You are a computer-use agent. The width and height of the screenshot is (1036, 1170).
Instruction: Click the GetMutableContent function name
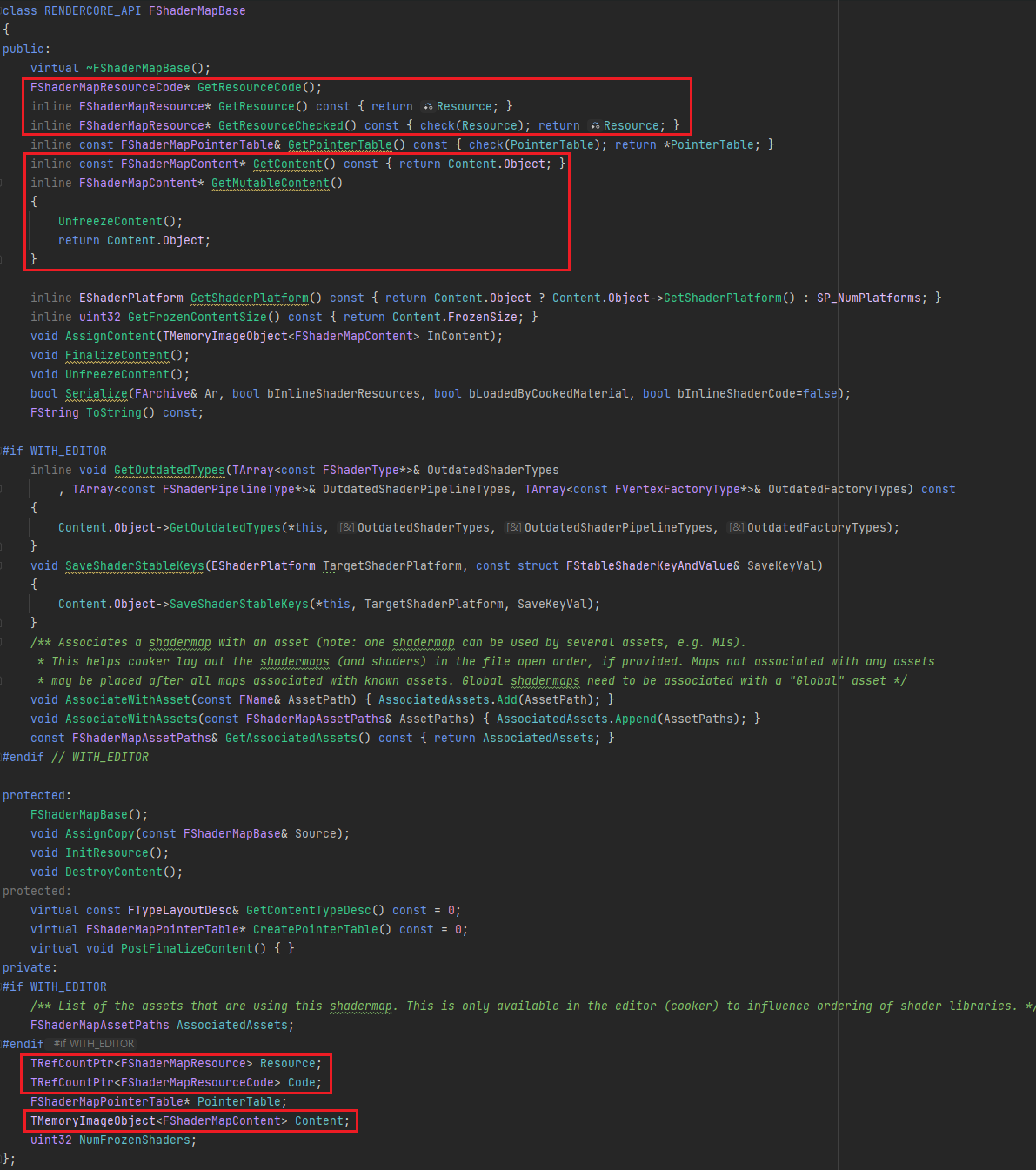click(271, 183)
